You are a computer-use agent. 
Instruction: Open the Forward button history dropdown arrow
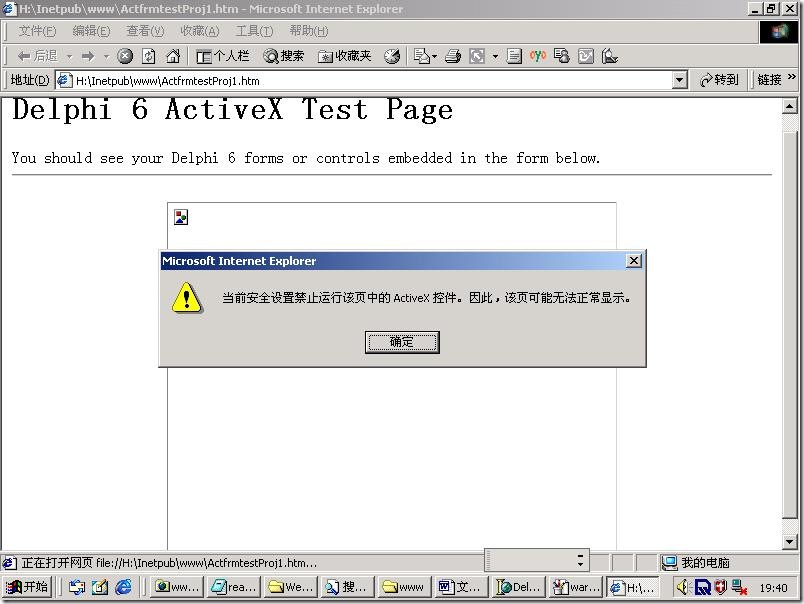[x=106, y=56]
